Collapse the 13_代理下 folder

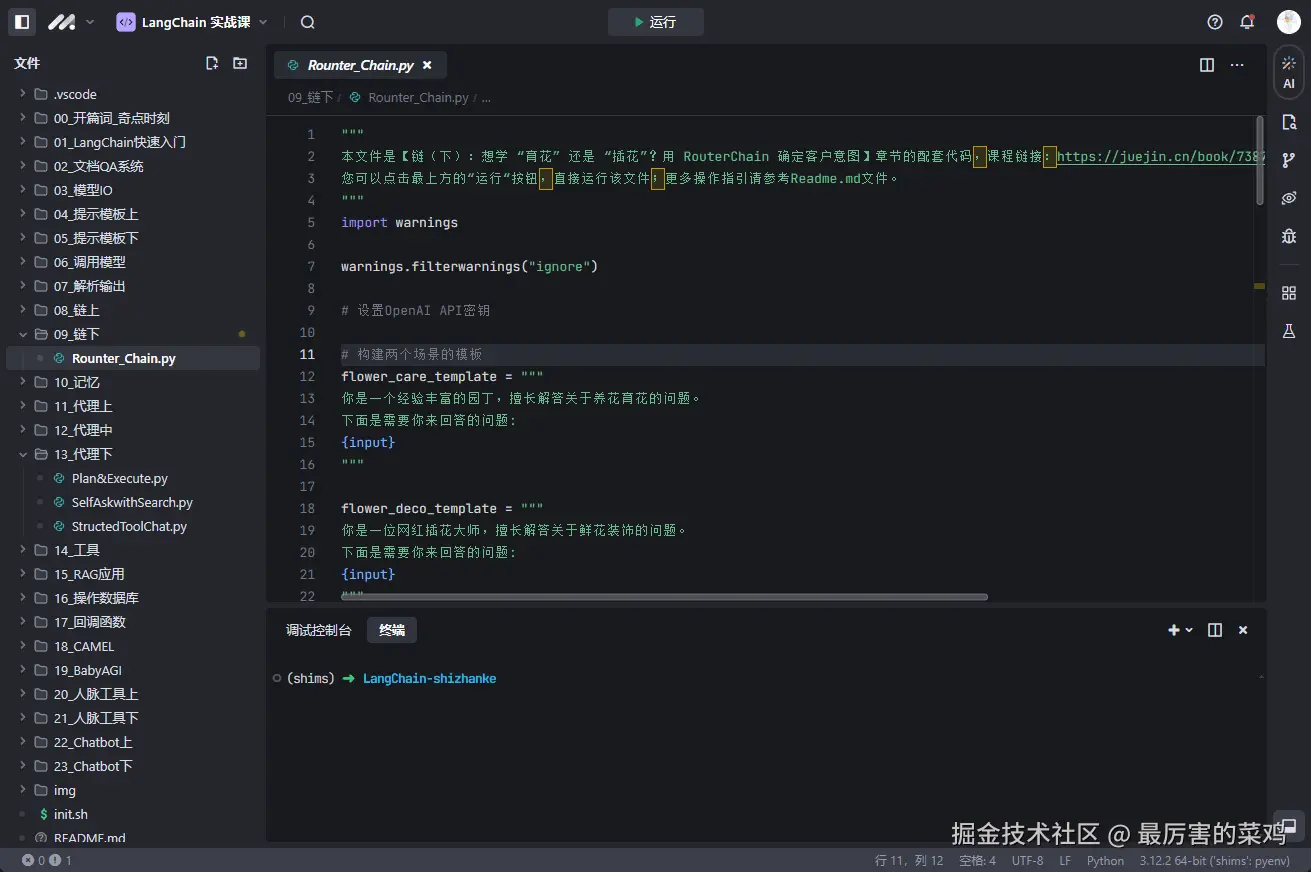pyautogui.click(x=76, y=454)
